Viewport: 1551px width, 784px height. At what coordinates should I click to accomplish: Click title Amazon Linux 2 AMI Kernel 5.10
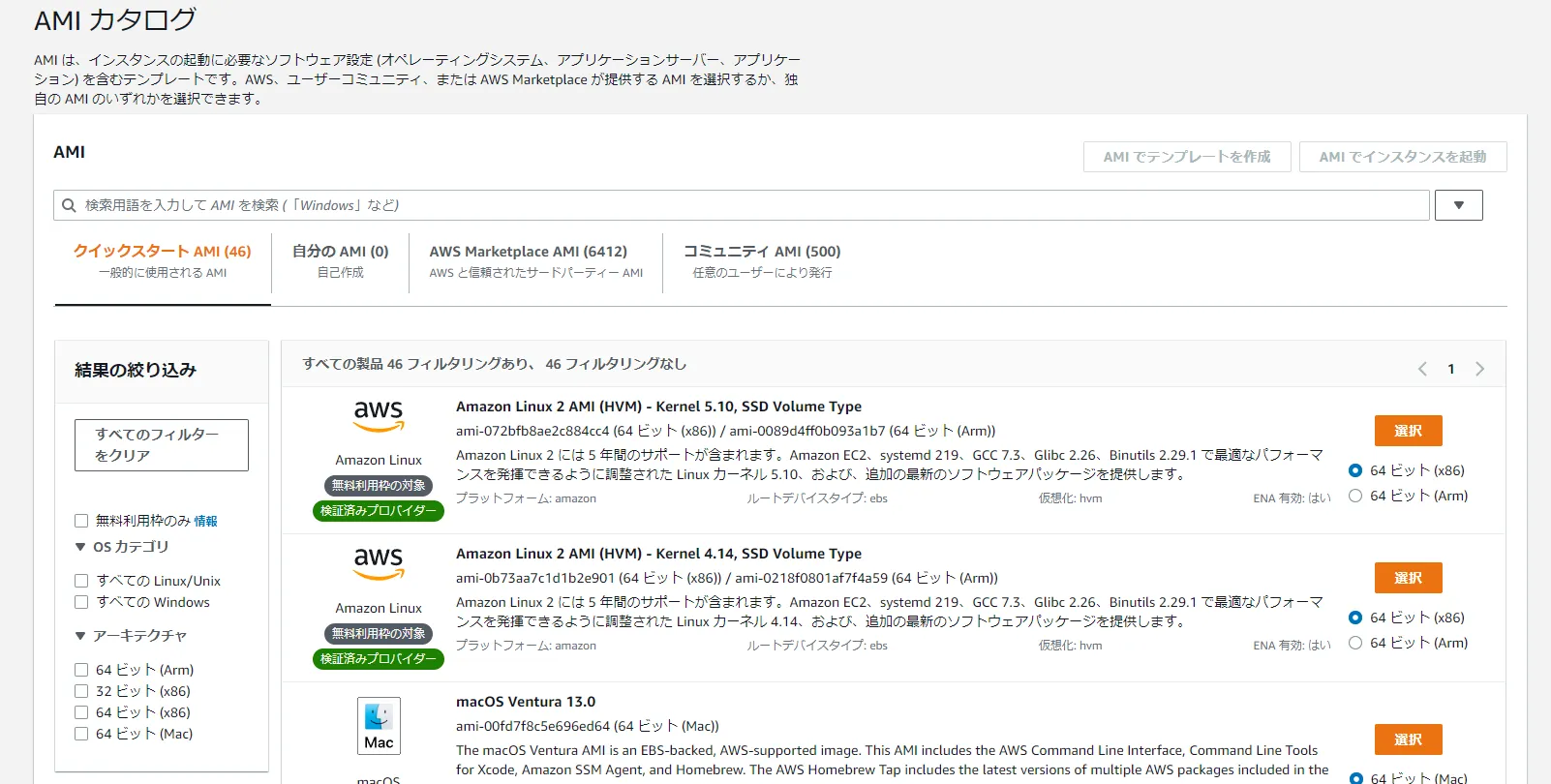(x=658, y=407)
